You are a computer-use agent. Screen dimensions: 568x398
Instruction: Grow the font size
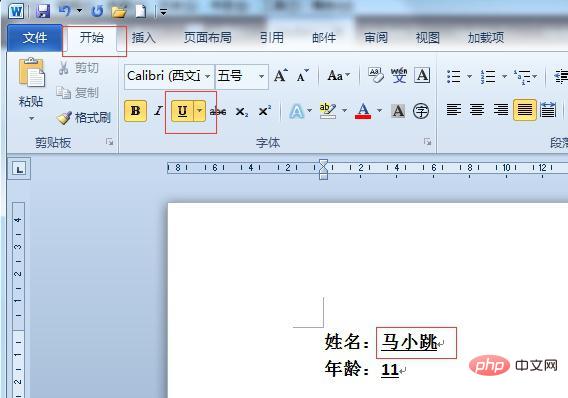[x=281, y=75]
